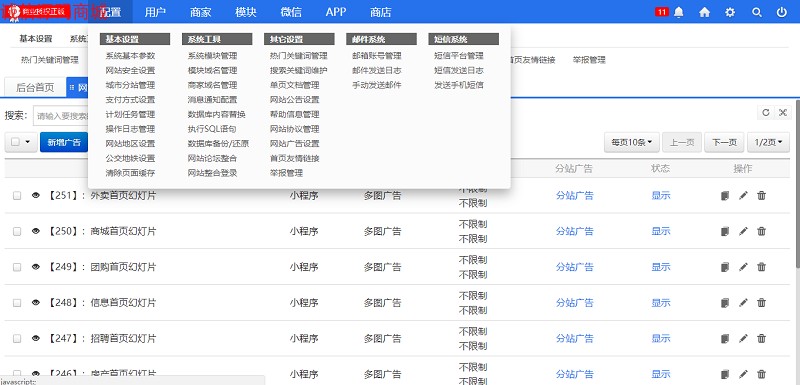Screen dimensions: 800x385
Task: Select 邮箱账号管理 menu entry
Action: [377, 56]
